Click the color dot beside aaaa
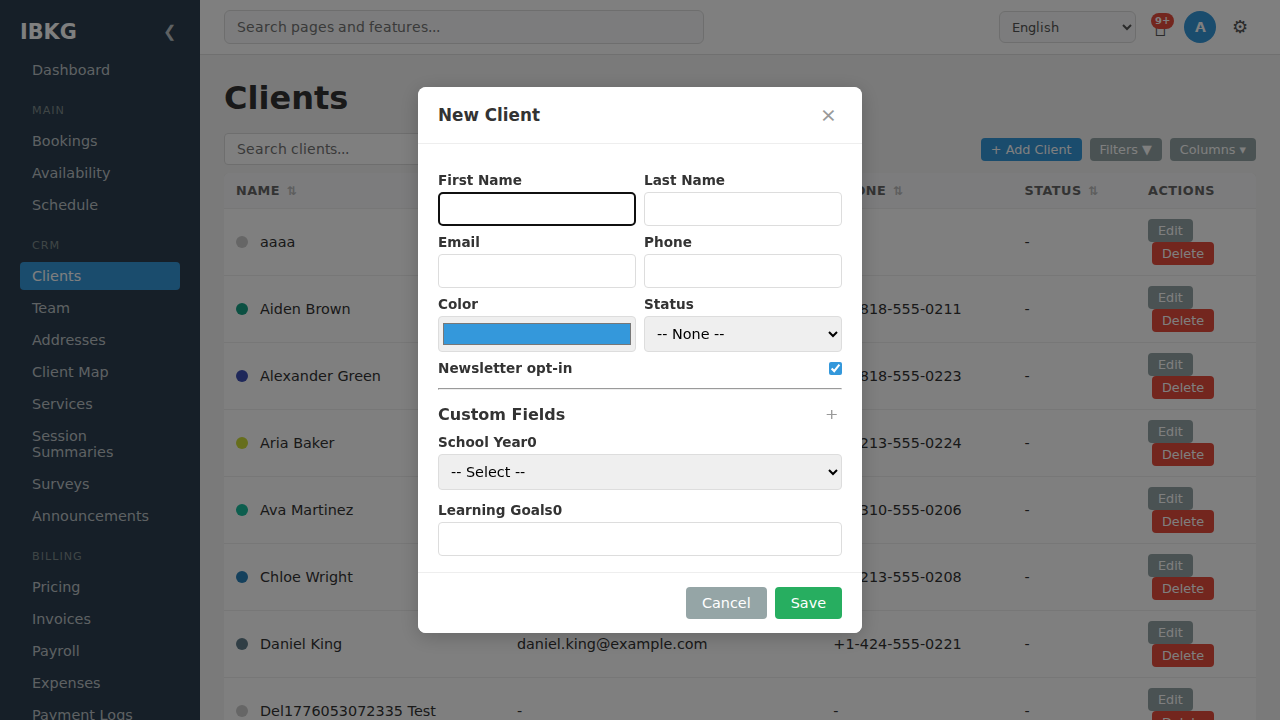The height and width of the screenshot is (720, 1280). pos(242,242)
